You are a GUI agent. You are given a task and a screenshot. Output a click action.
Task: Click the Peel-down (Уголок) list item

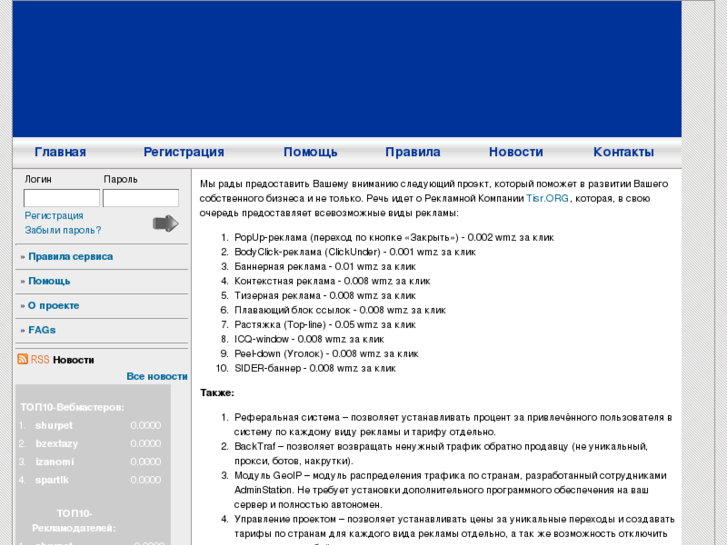[x=326, y=353]
